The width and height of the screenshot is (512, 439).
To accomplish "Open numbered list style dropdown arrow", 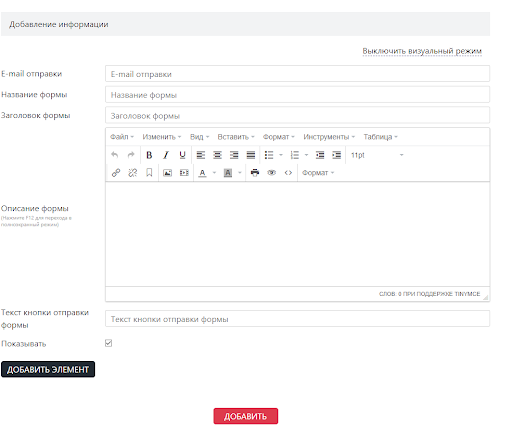I will click(306, 155).
